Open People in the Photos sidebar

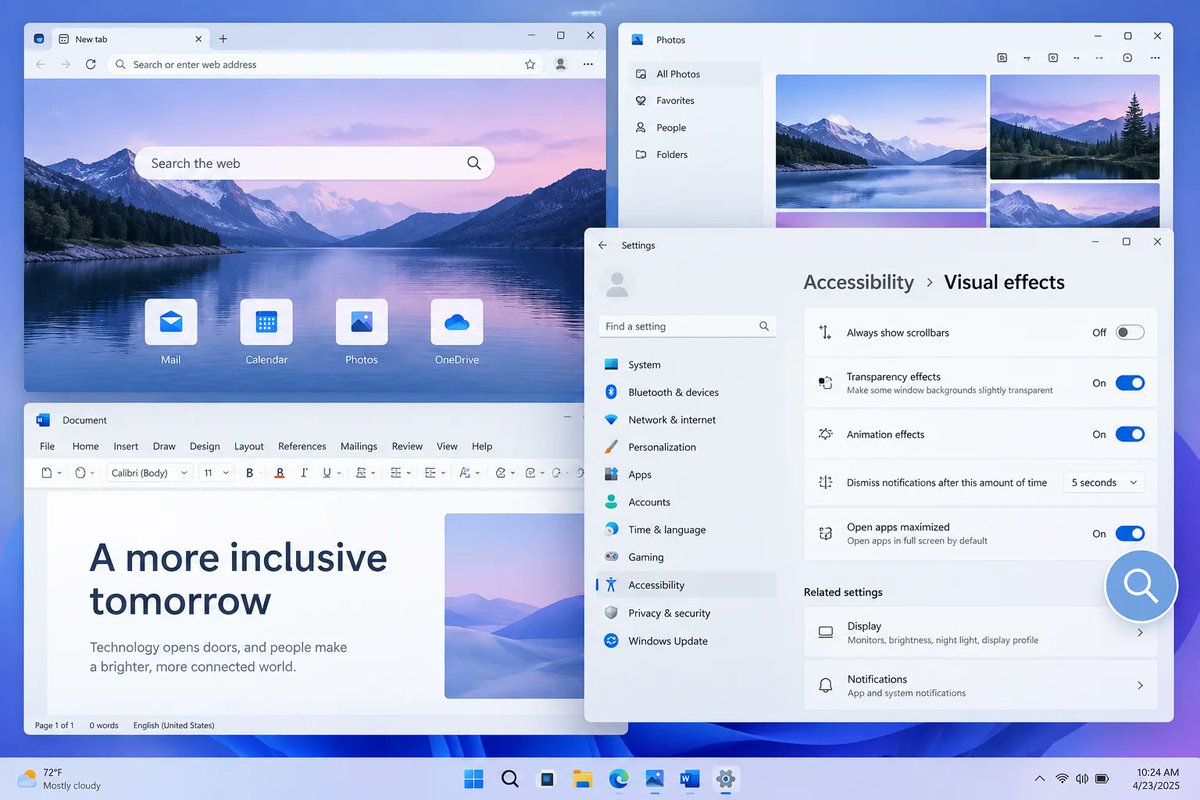pos(694,128)
